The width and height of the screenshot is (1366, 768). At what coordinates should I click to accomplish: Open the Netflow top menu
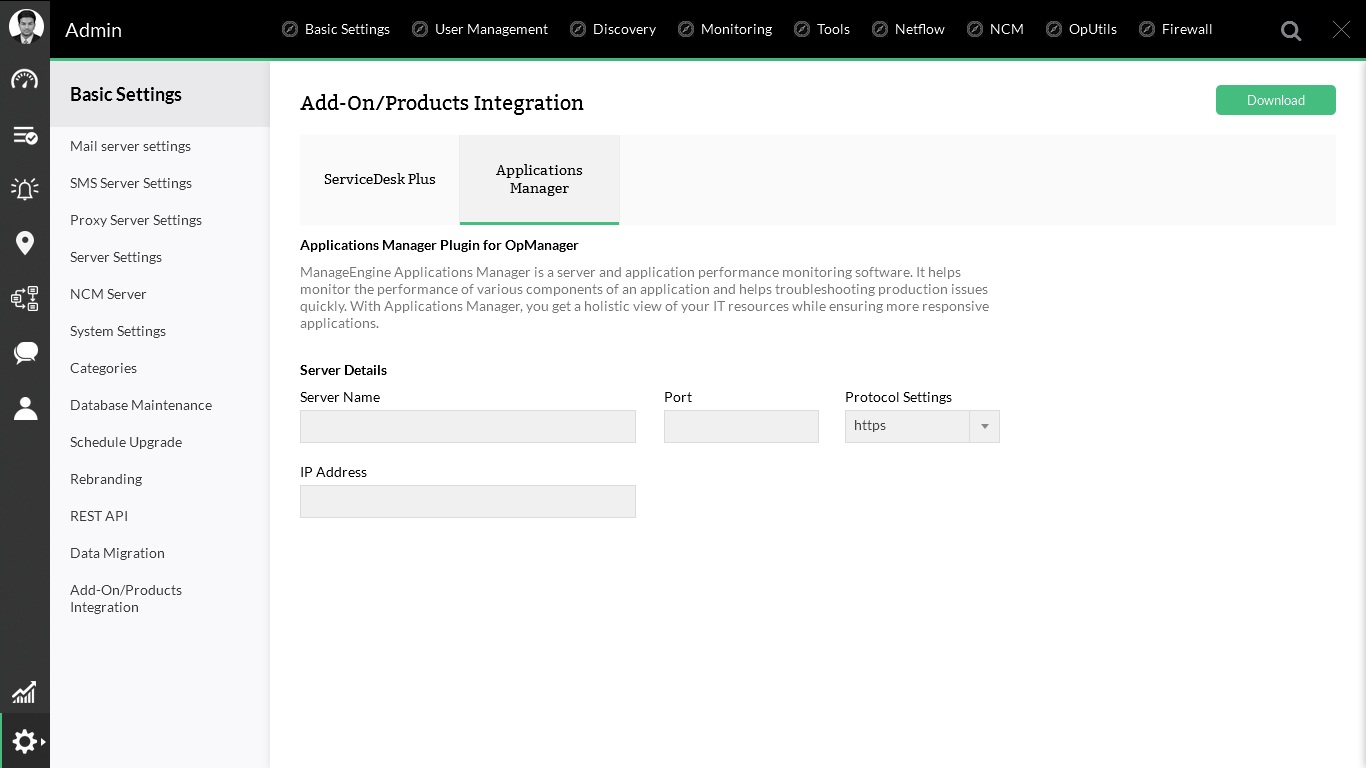tap(908, 29)
